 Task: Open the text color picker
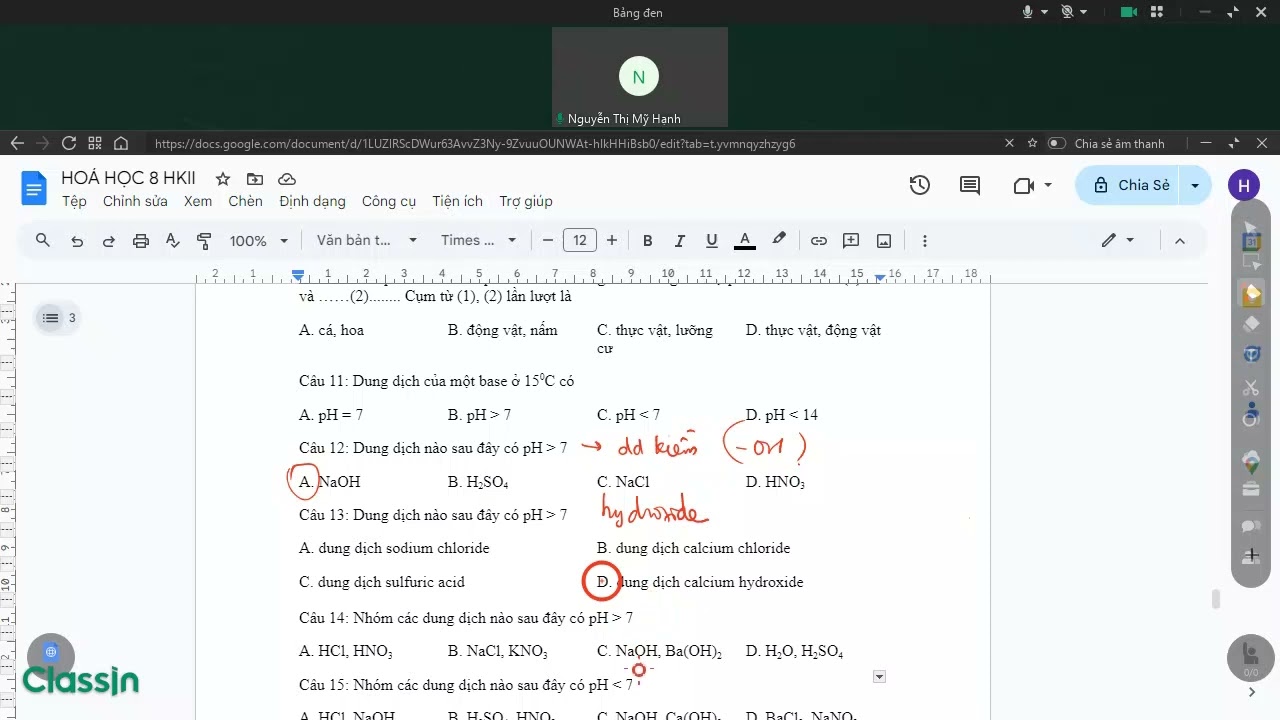click(745, 241)
